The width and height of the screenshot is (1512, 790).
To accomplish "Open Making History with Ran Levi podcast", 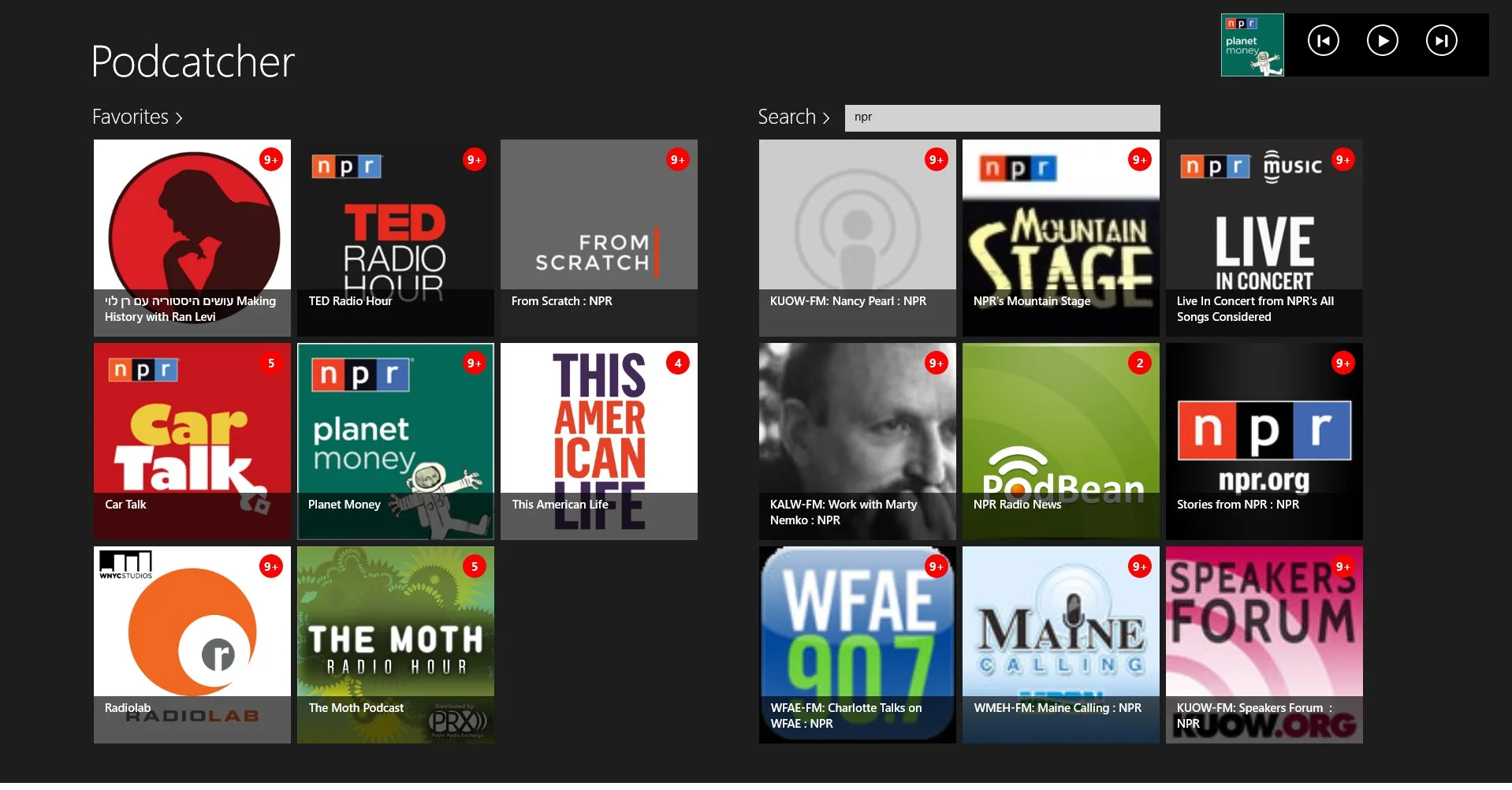I will pos(192,238).
